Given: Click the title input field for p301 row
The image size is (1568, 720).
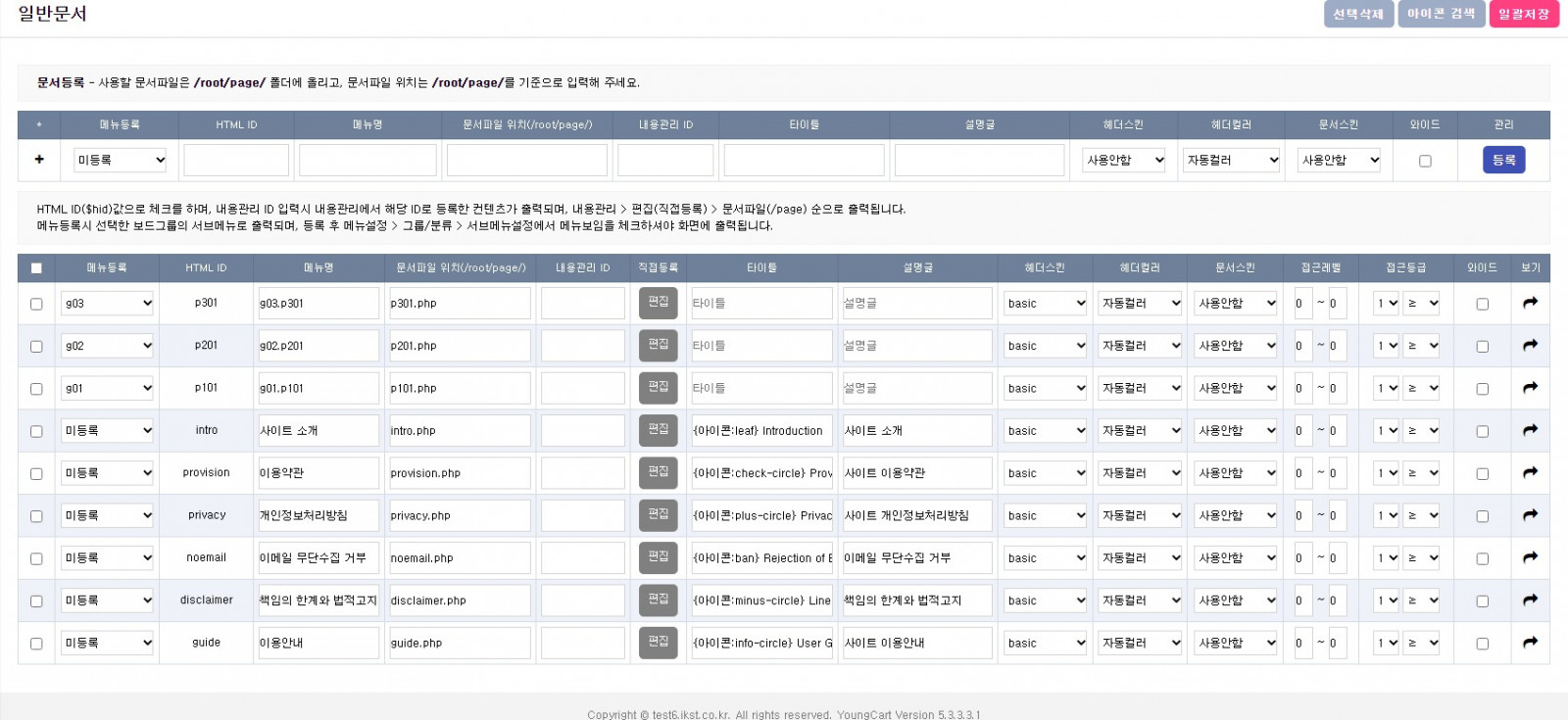Looking at the screenshot, I should (x=761, y=304).
